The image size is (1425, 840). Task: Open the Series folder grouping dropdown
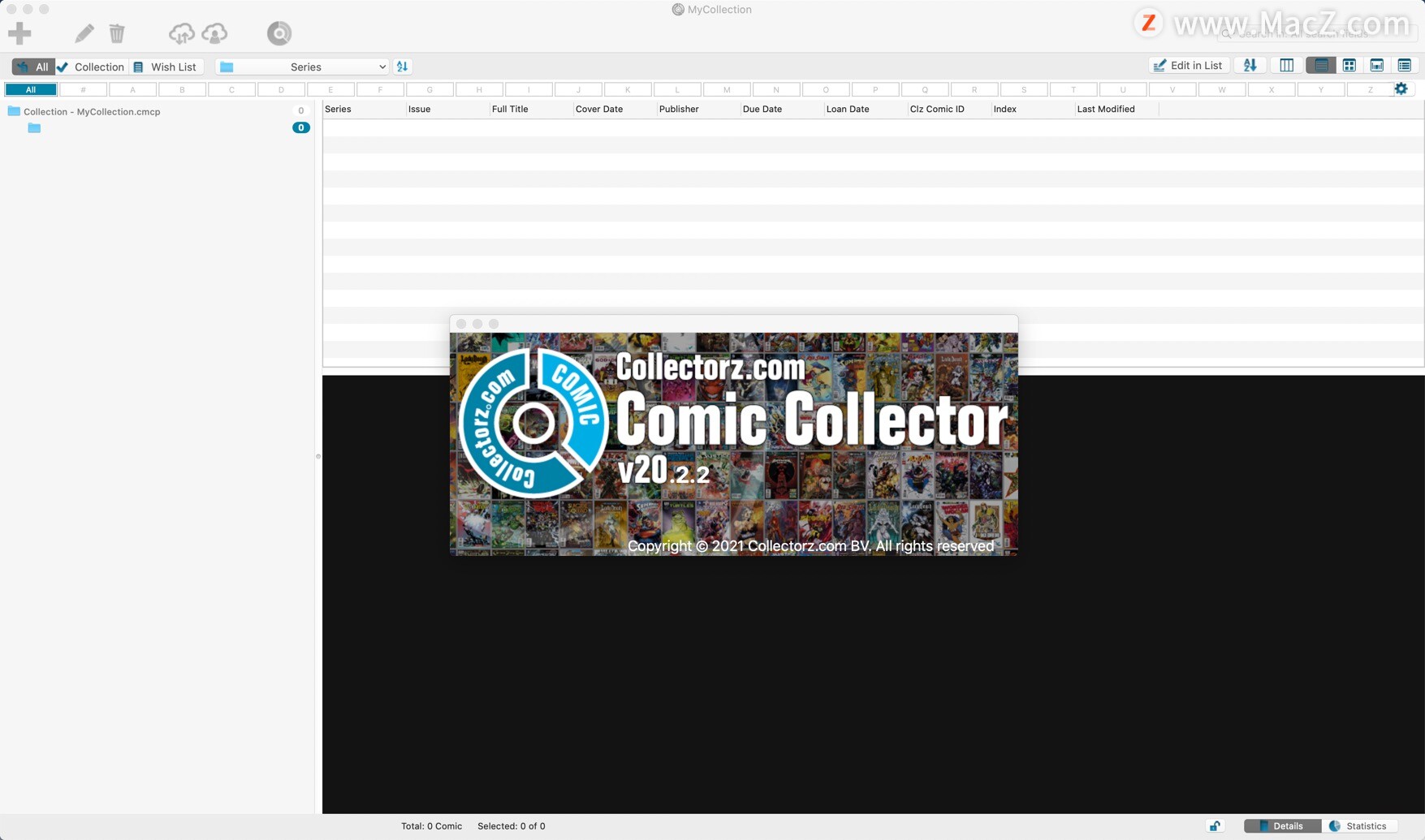tap(301, 67)
